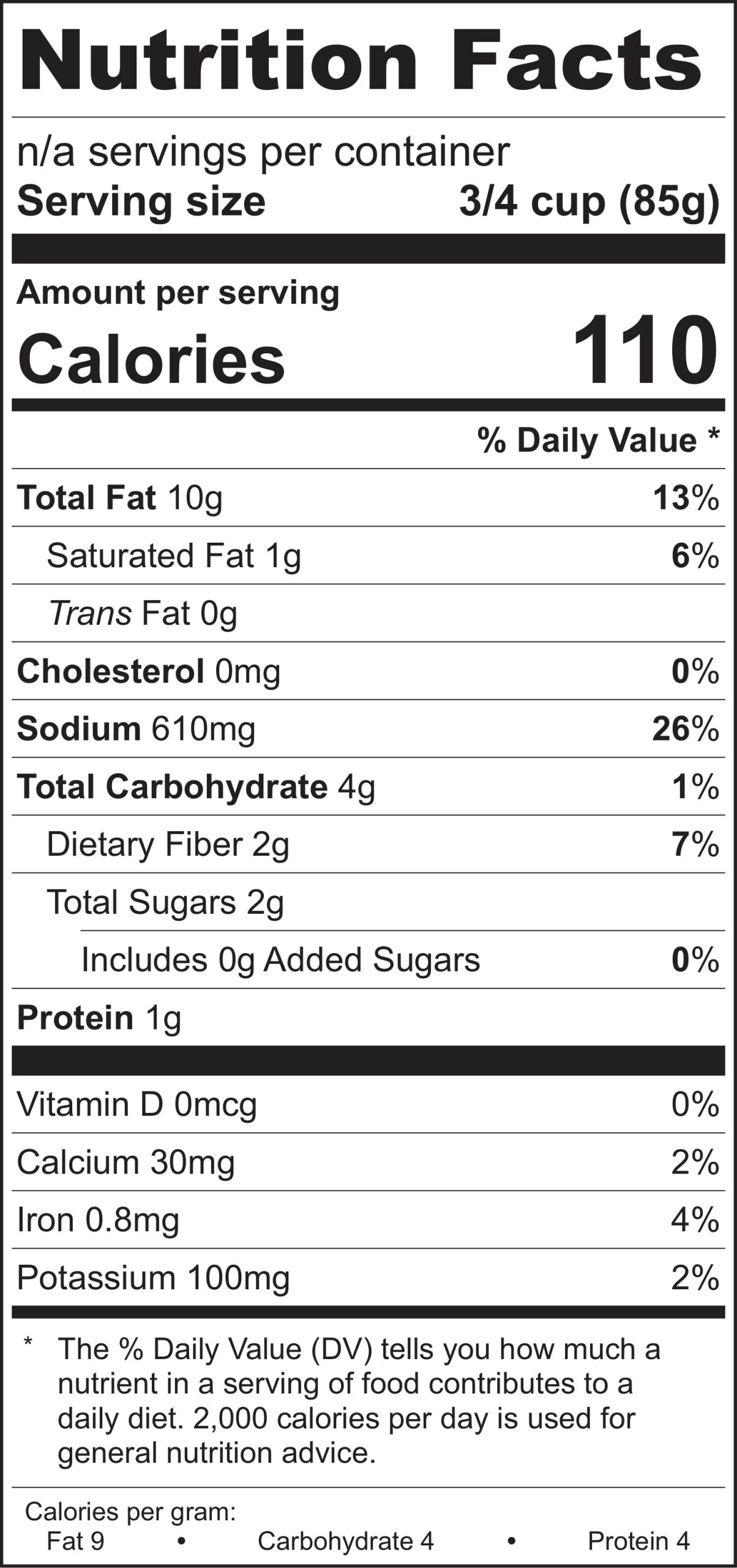Click the % Daily Value header
737x1568 pixels.
coord(598,440)
